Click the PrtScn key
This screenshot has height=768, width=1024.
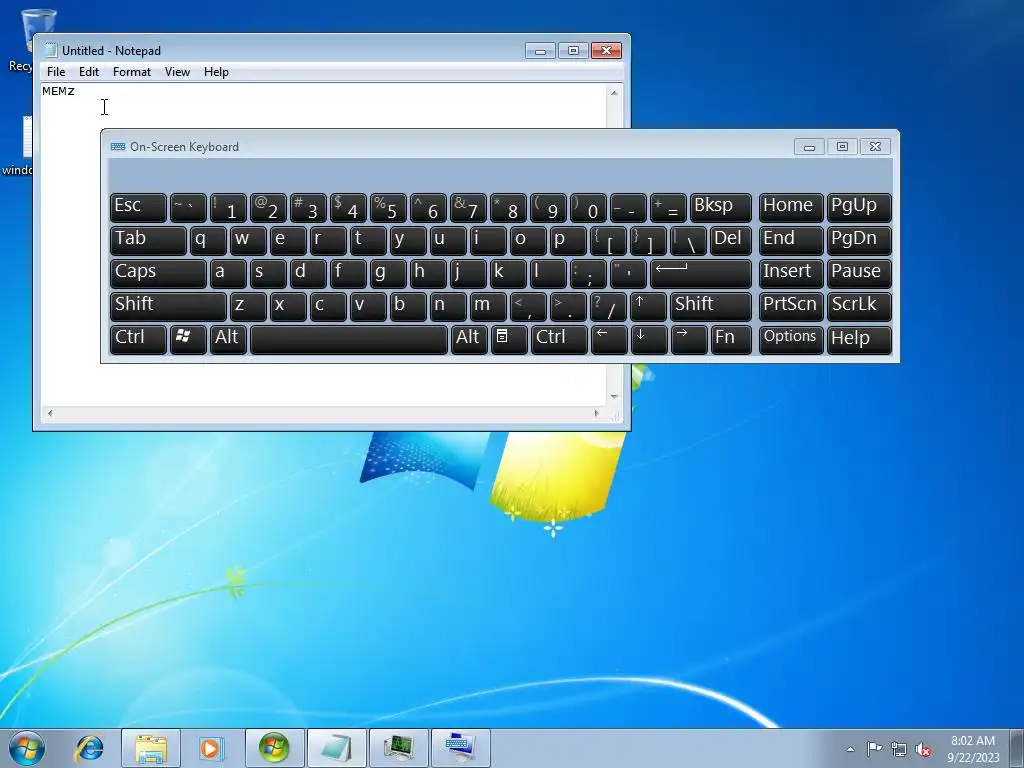(x=790, y=306)
